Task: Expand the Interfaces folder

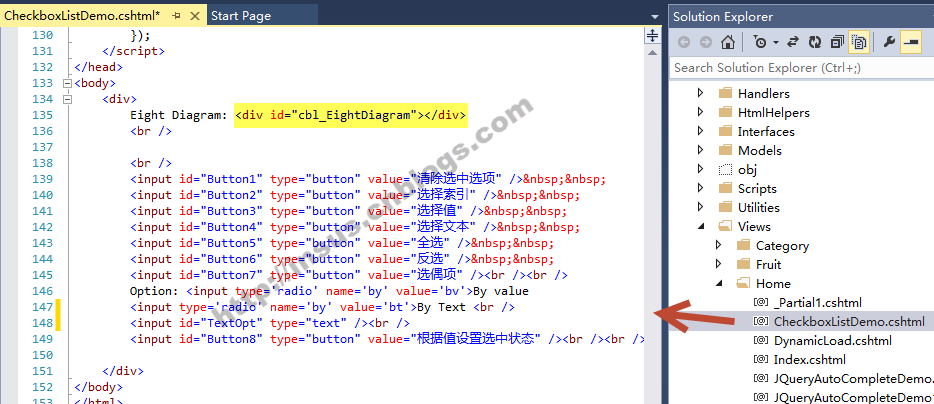Action: tap(700, 132)
